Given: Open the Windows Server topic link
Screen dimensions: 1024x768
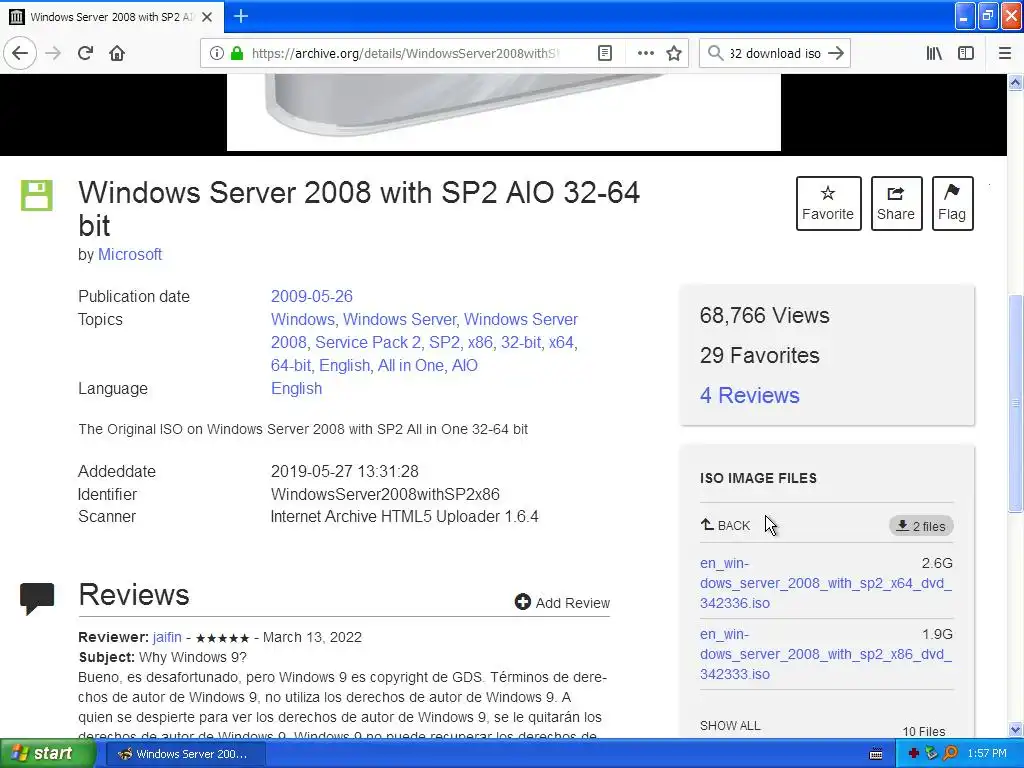Looking at the screenshot, I should pyautogui.click(x=399, y=319).
